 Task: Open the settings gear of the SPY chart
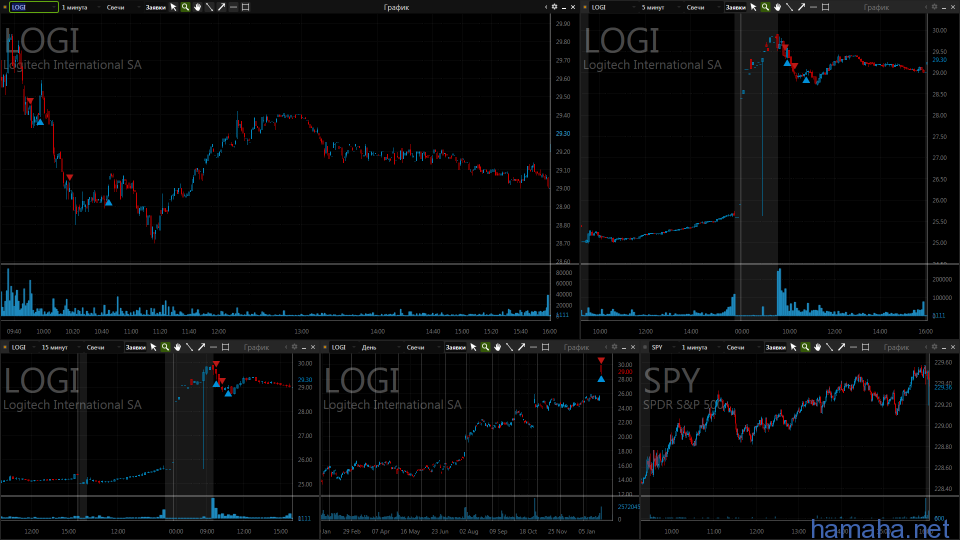click(935, 347)
